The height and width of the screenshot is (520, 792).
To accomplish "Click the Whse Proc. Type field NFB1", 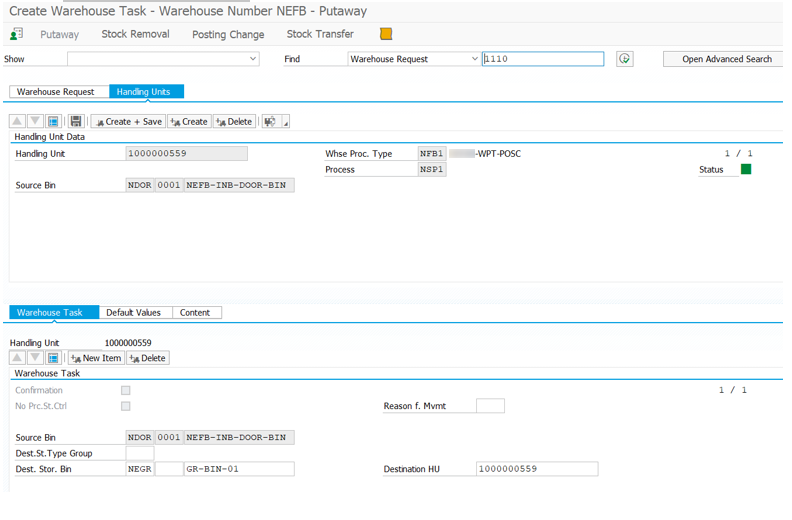I will pyautogui.click(x=432, y=153).
